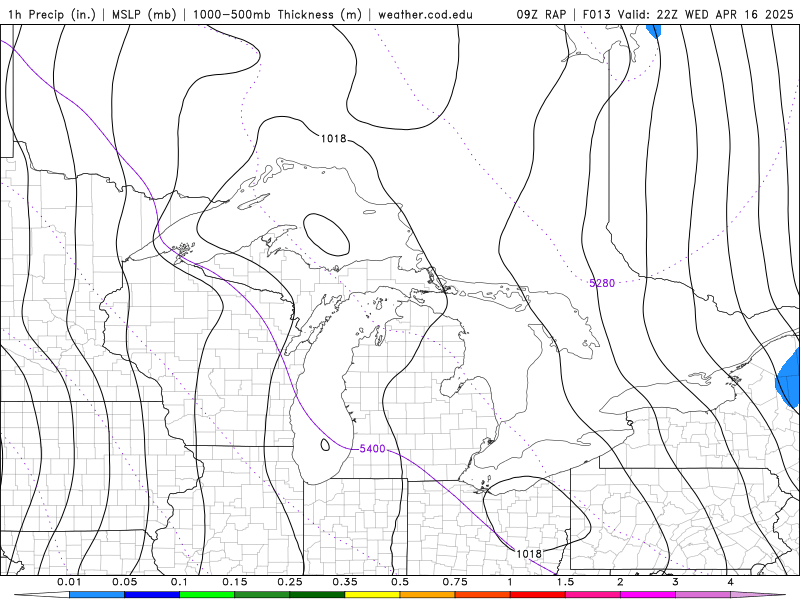This screenshot has height=600, width=800.
Task: Click the "09Z RAP" model run label
Action: [x=541, y=14]
